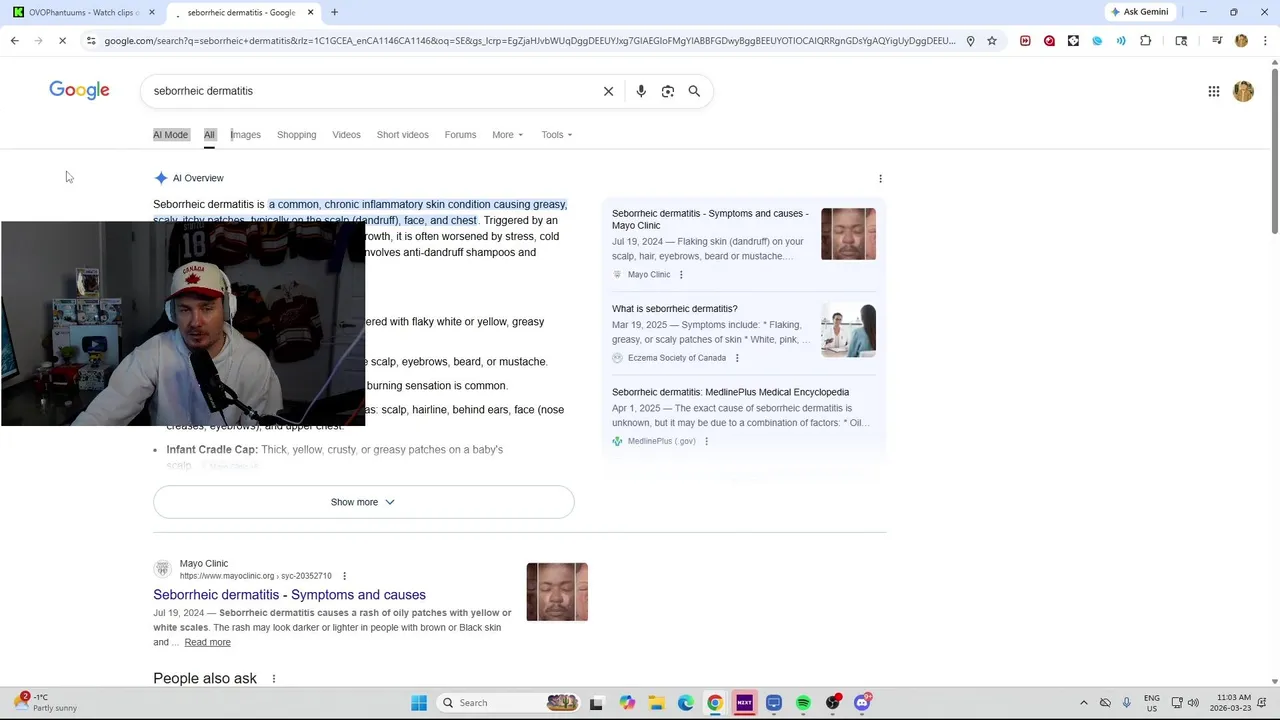Switch to OVOPhantuums browser tab
The width and height of the screenshot is (1280, 720).
(x=84, y=12)
